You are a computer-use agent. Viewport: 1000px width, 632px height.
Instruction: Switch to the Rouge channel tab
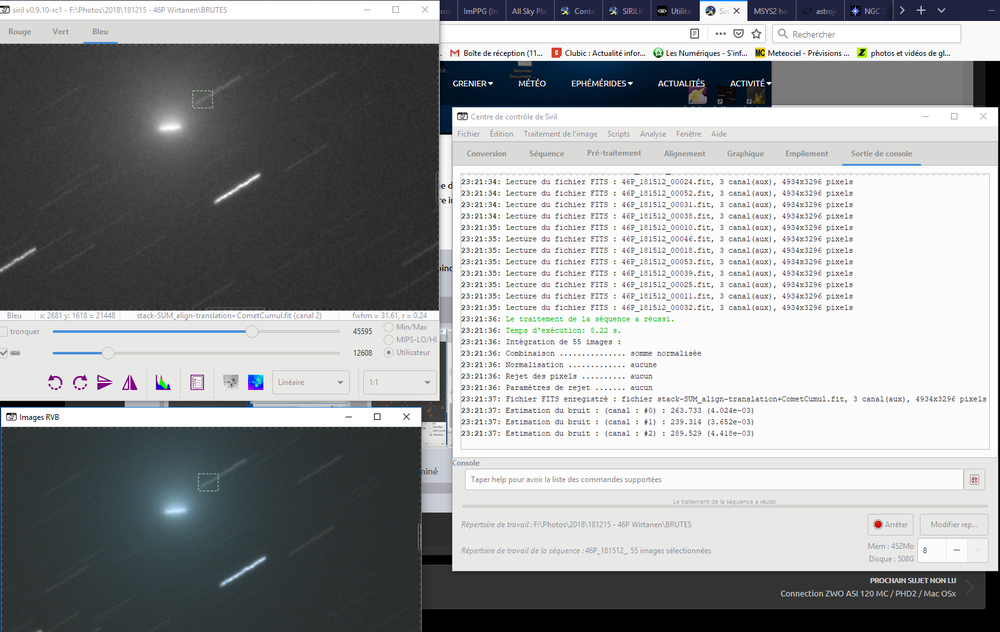pyautogui.click(x=20, y=31)
